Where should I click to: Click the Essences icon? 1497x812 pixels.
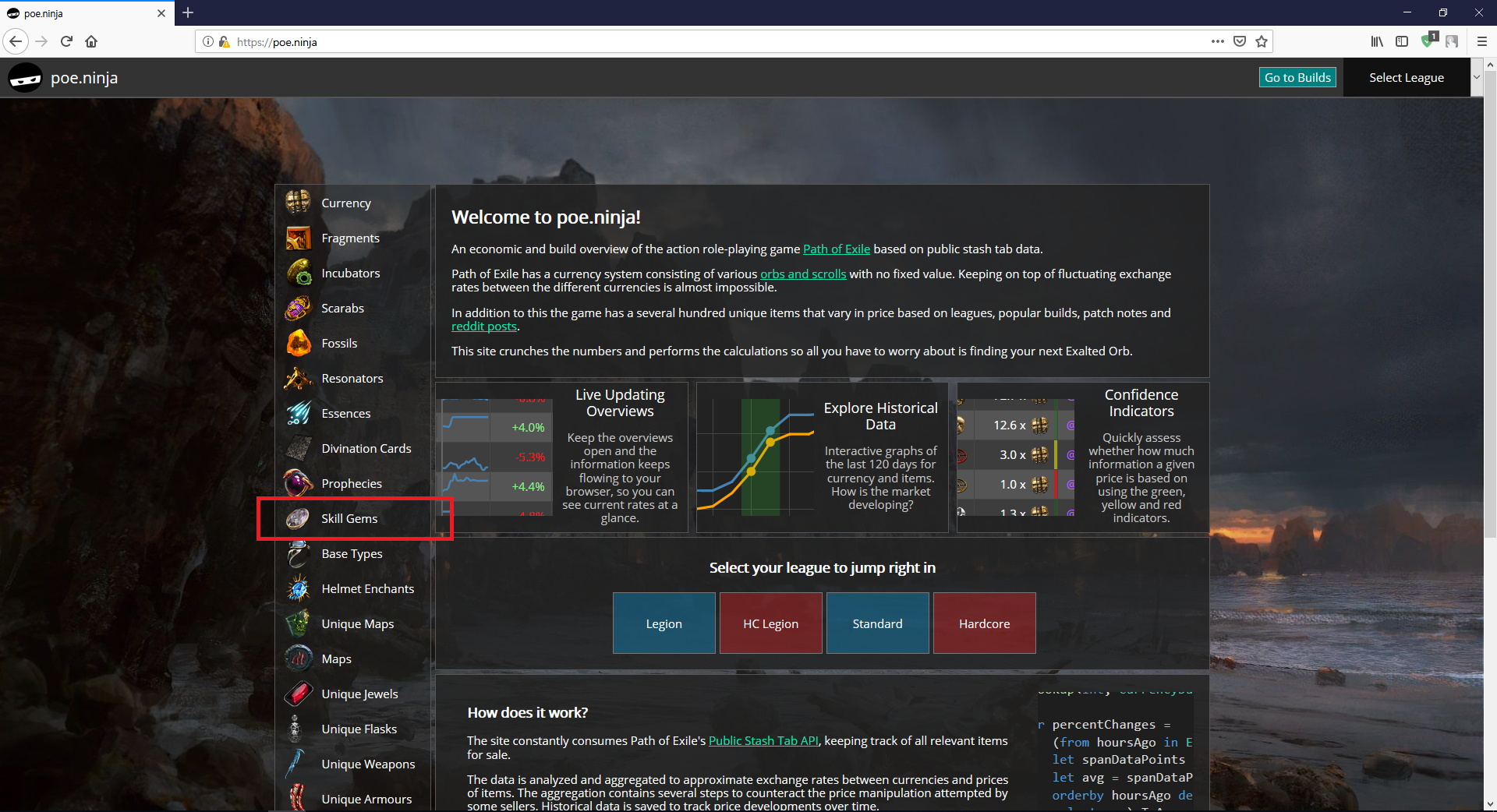pos(298,413)
